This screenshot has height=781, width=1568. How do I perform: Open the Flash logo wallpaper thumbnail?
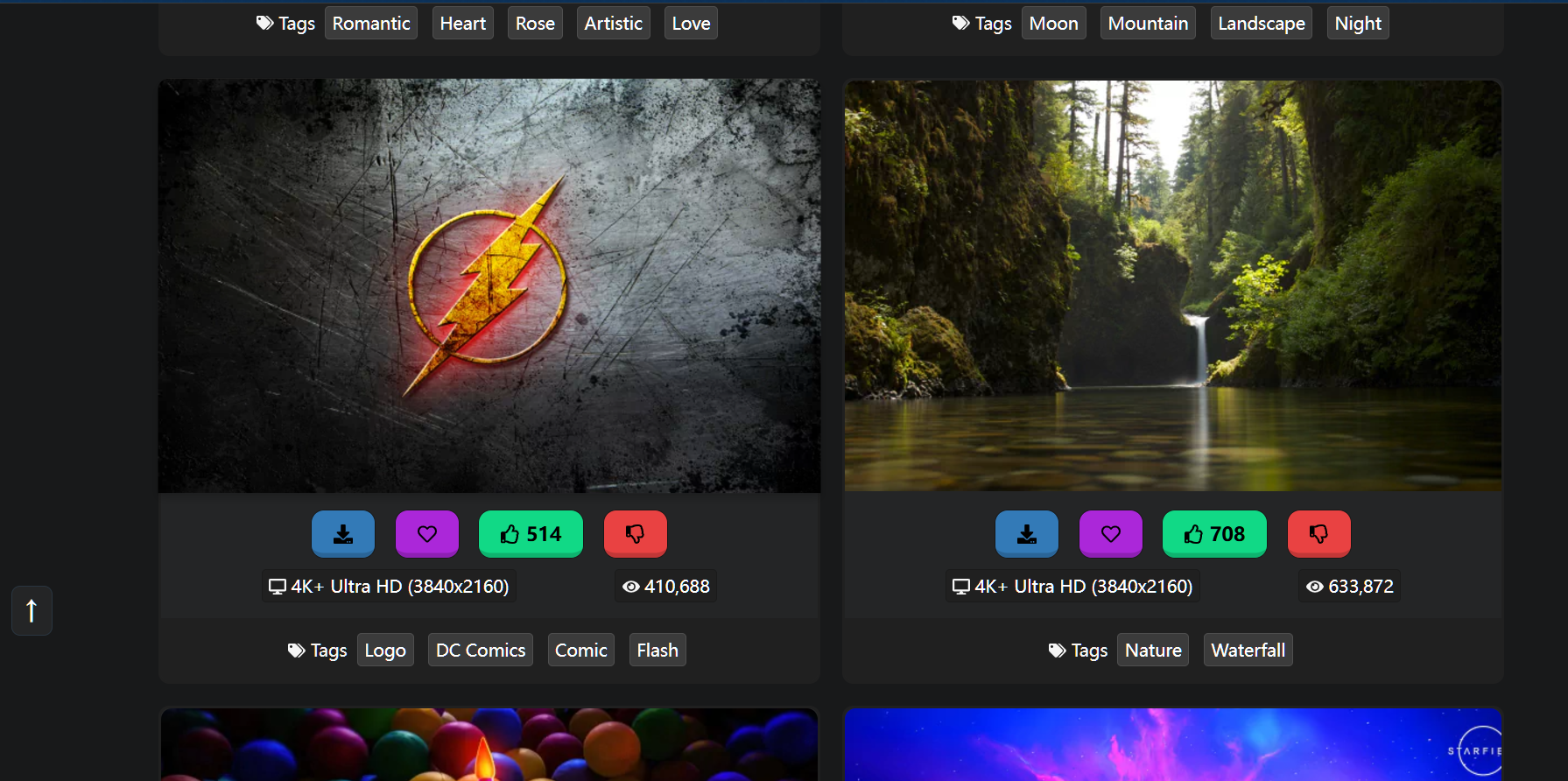[489, 285]
